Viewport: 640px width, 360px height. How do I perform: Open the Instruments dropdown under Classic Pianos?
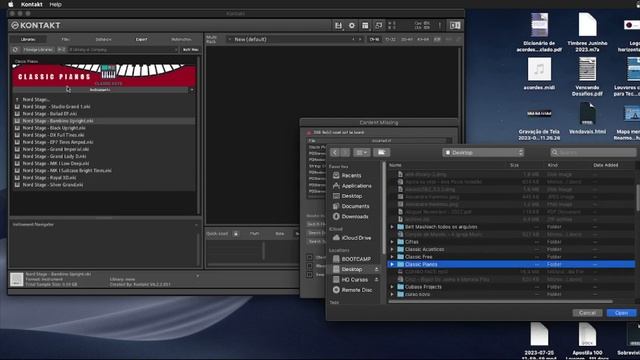pyautogui.click(x=100, y=90)
